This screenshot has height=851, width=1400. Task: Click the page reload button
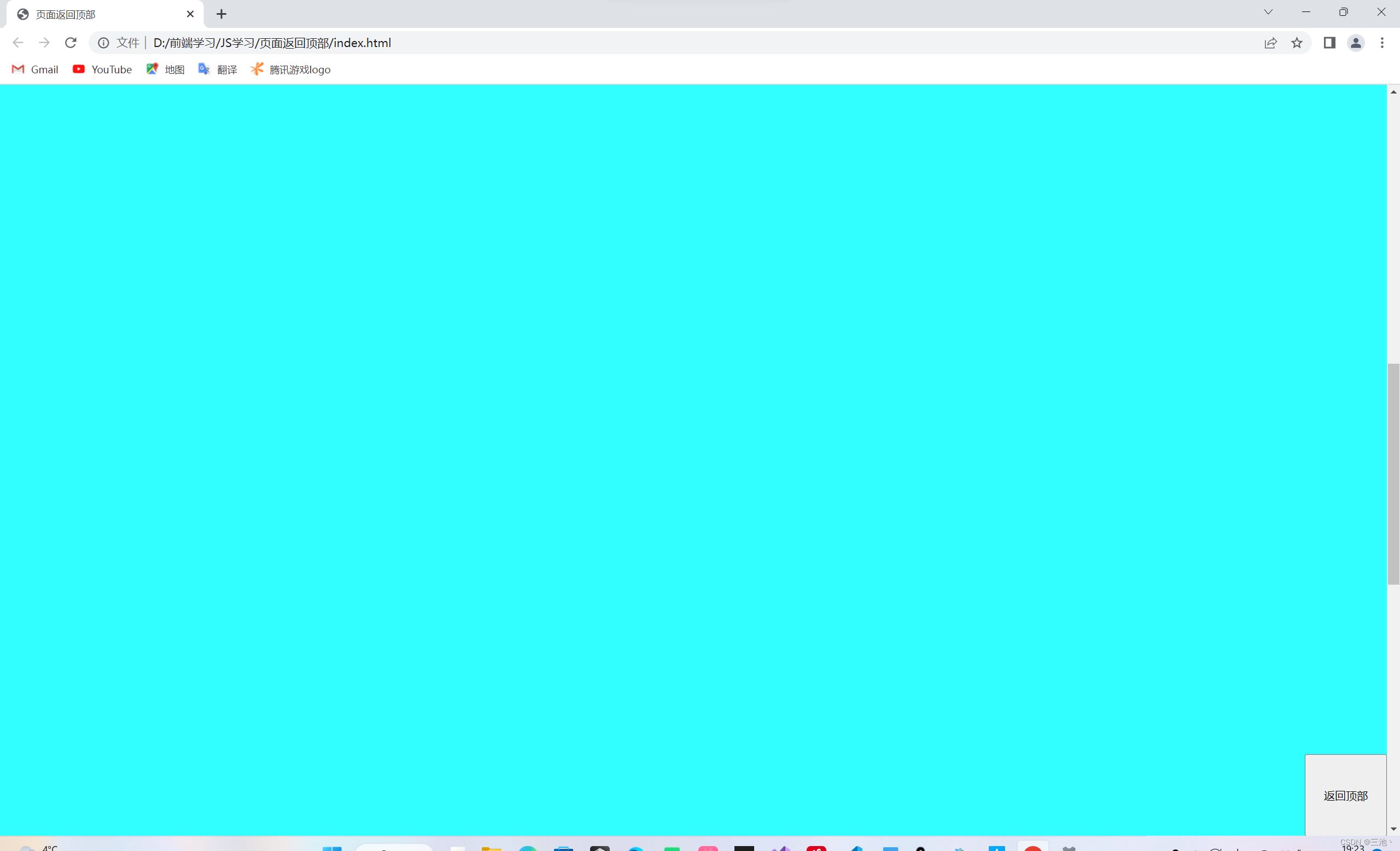tap(70, 42)
